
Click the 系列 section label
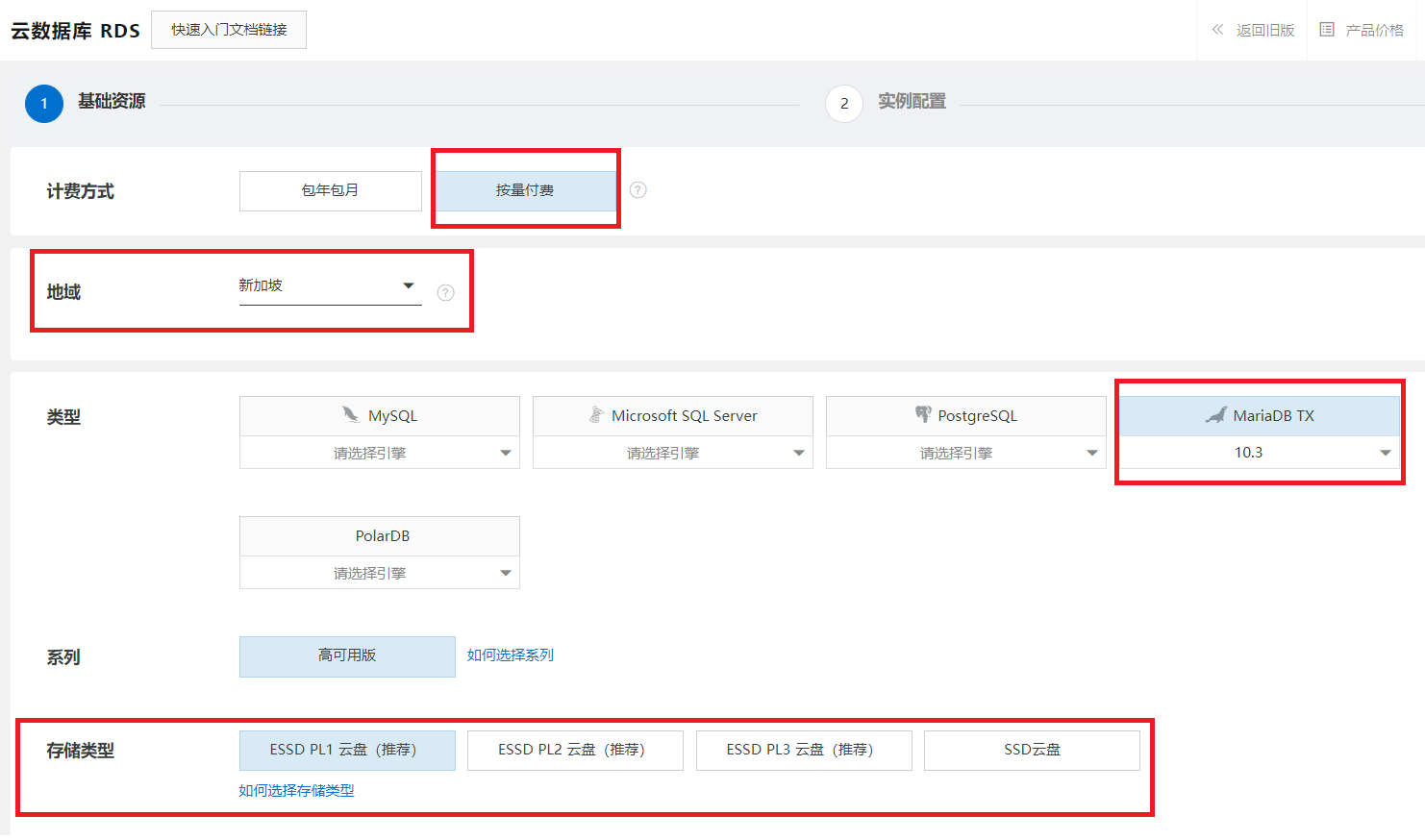63,657
